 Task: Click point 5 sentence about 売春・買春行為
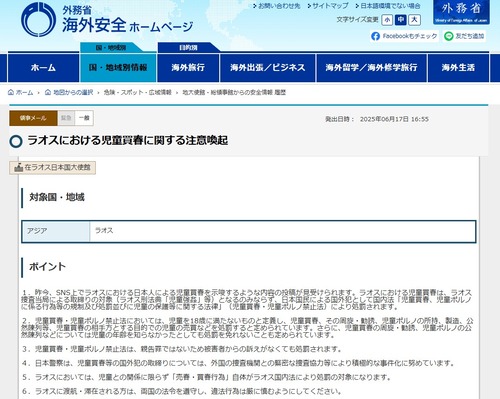(x=207, y=377)
